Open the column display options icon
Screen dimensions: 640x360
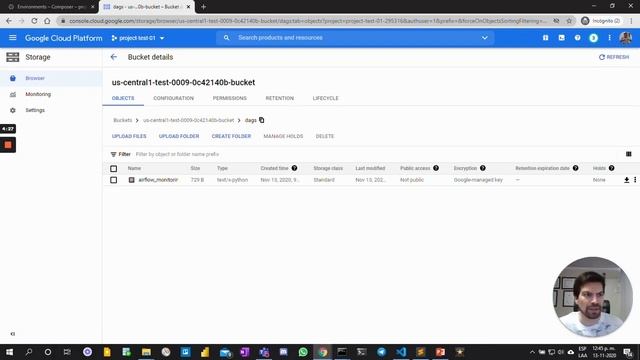(629, 154)
